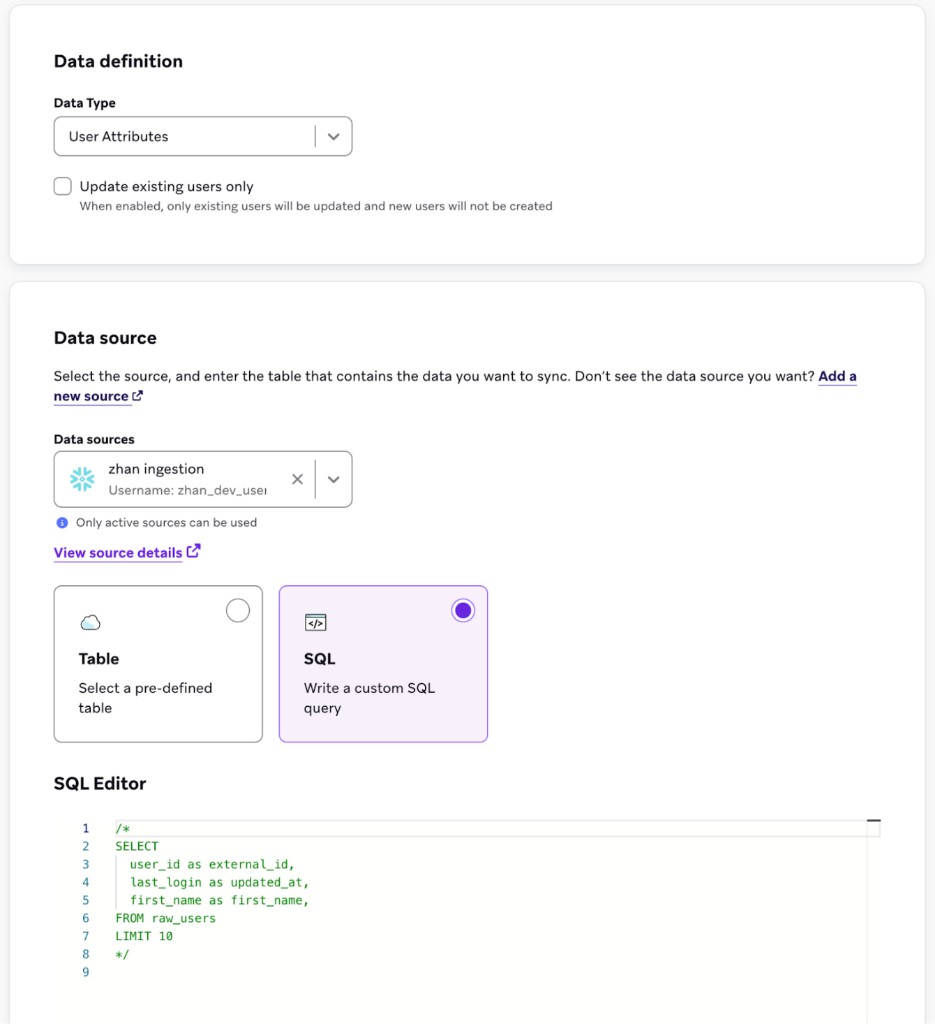935x1024 pixels.
Task: Open the Data Type dropdown showing User Attributes
Action: tap(203, 136)
